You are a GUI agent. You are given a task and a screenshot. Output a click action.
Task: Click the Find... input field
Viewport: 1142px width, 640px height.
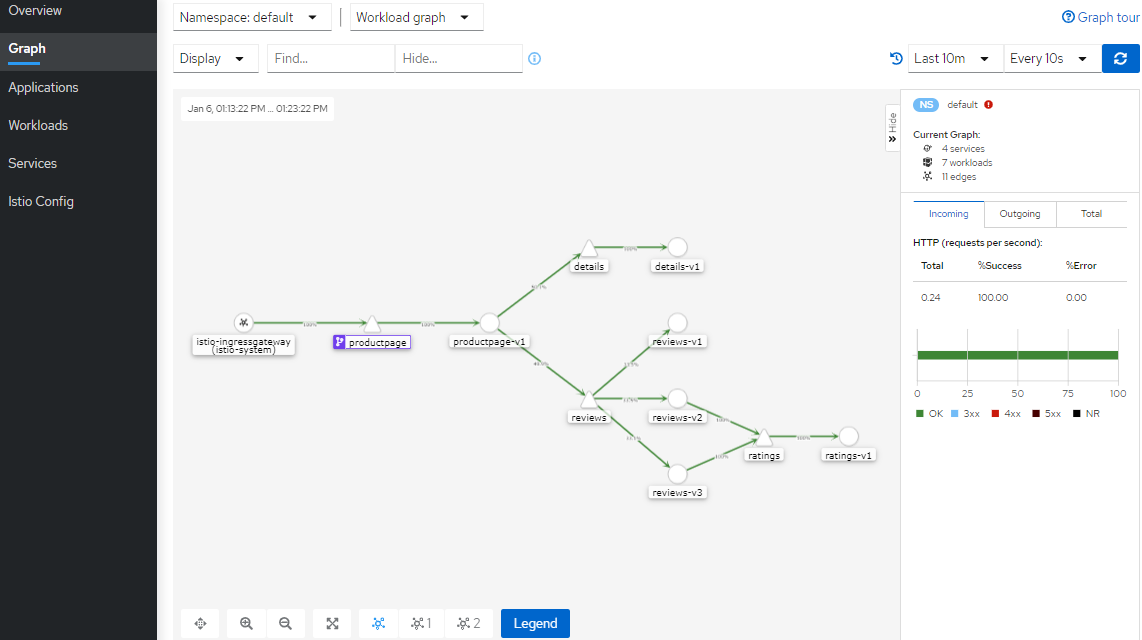[x=331, y=59]
